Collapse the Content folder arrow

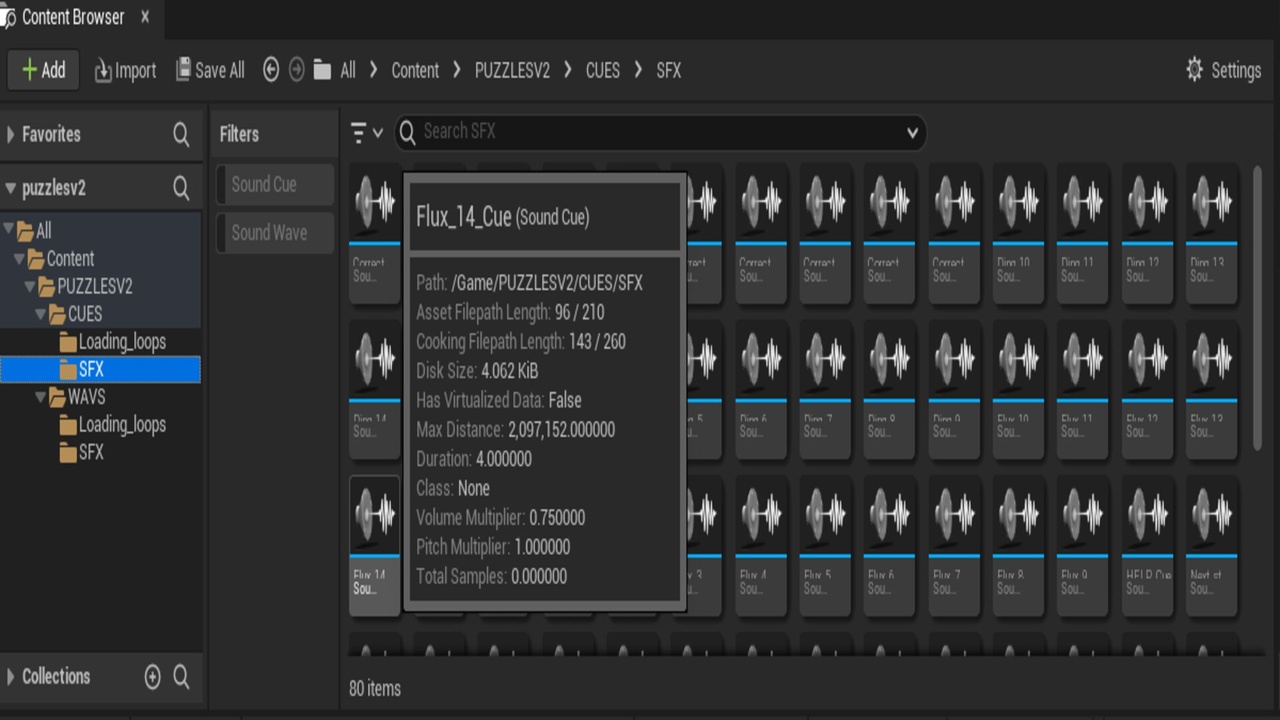tap(20, 259)
